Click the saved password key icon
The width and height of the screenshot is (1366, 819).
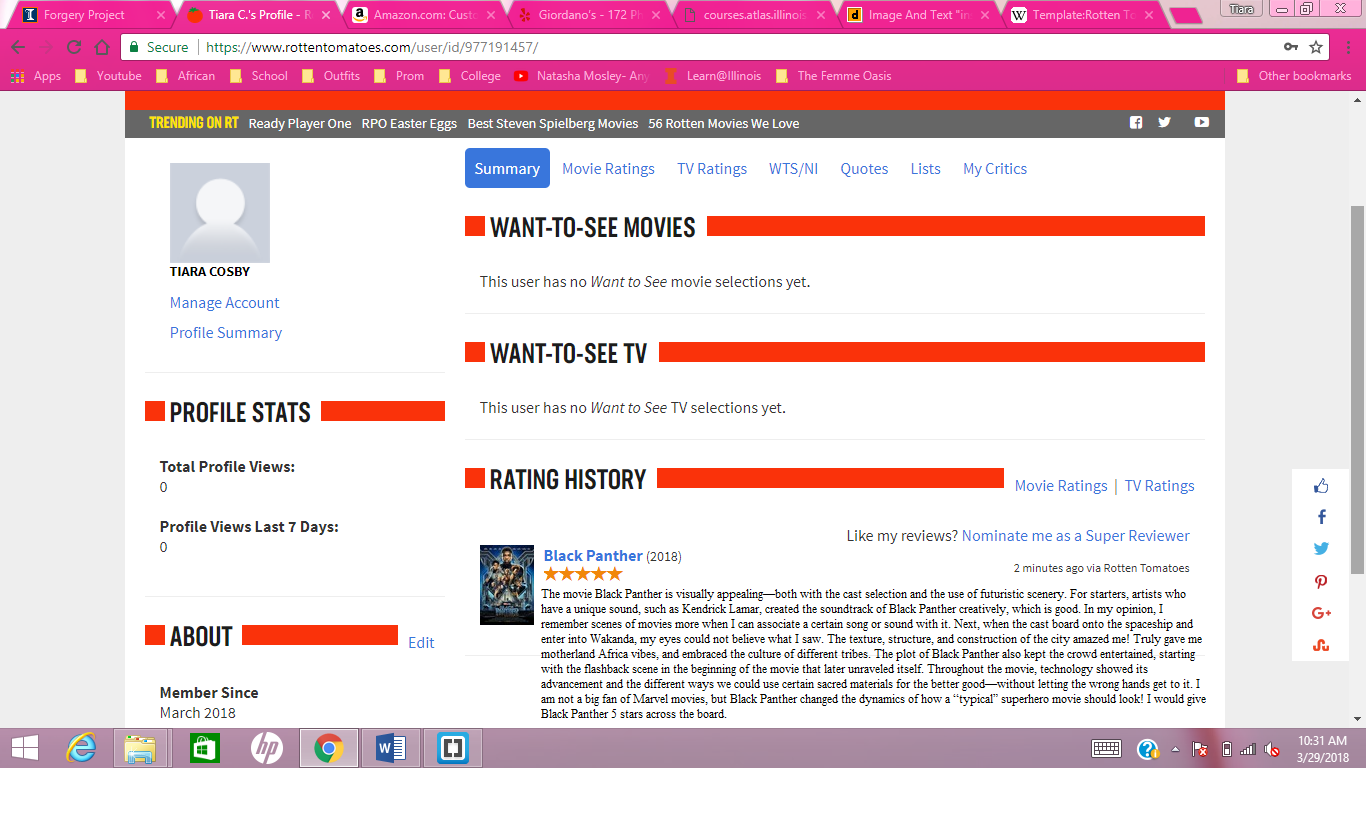[1291, 47]
